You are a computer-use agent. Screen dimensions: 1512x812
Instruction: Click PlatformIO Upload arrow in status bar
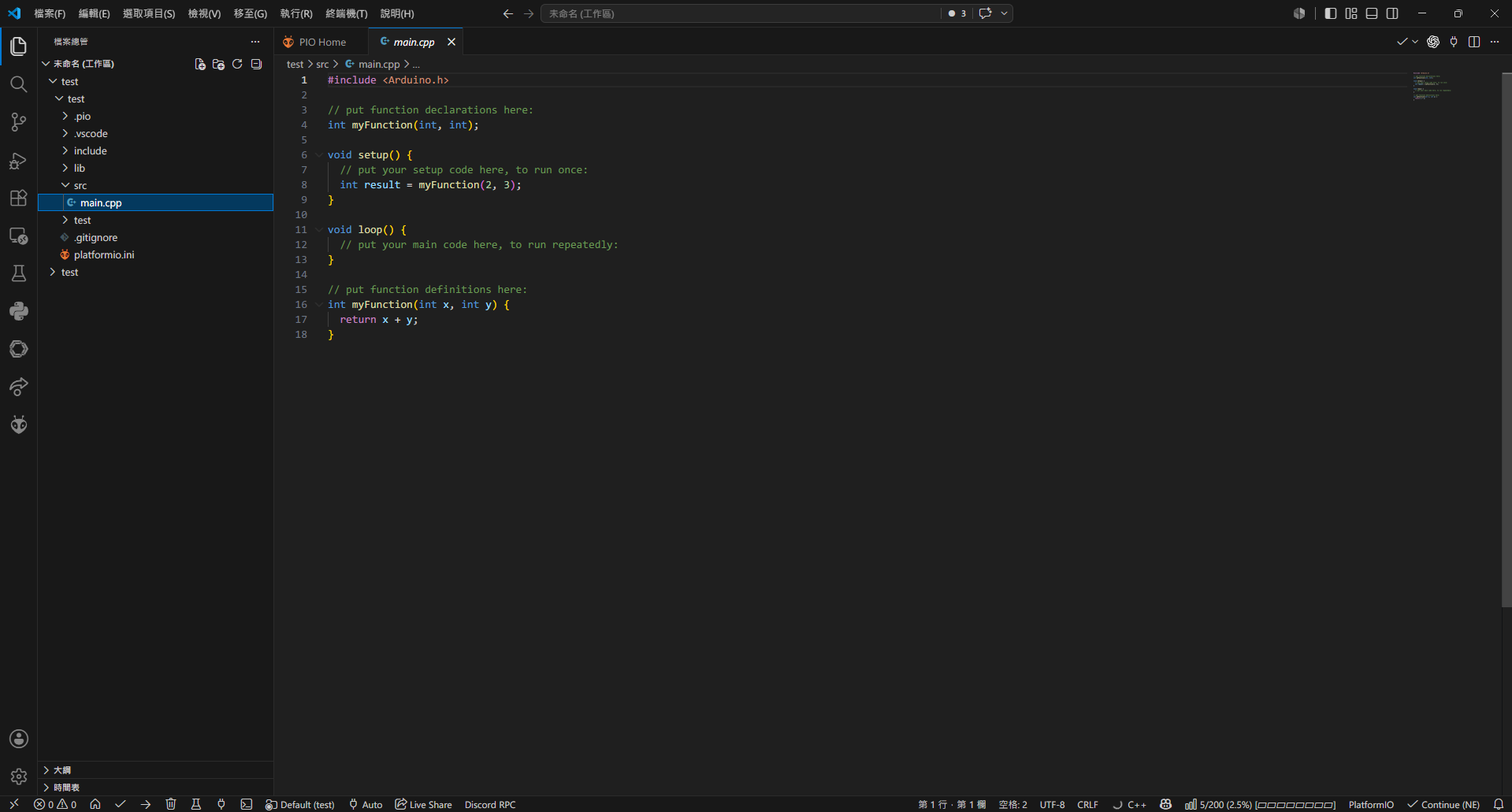pos(146,804)
